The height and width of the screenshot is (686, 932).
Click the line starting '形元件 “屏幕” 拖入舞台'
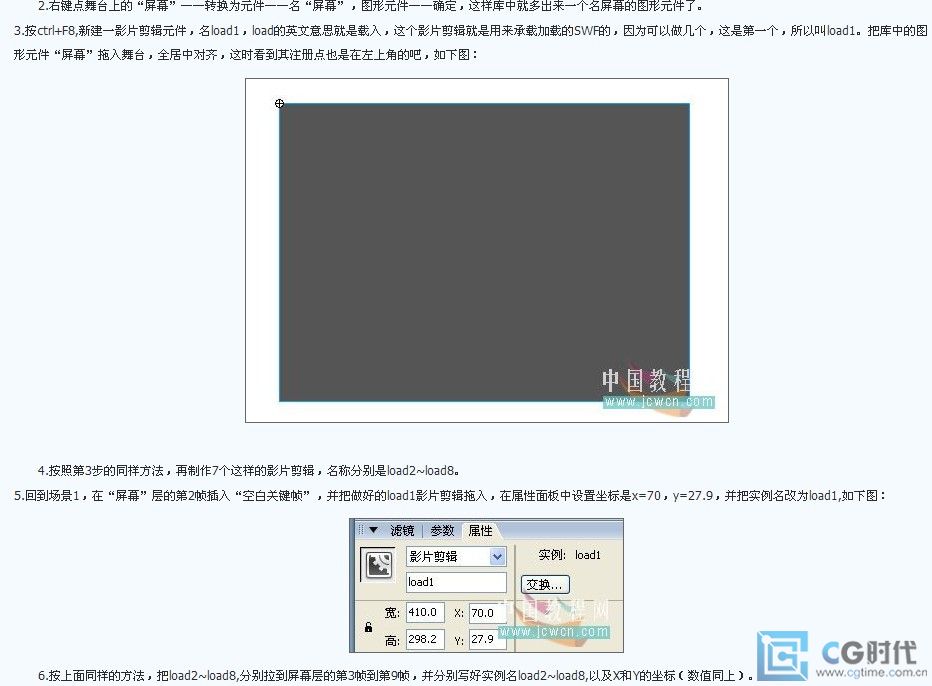pos(245,55)
